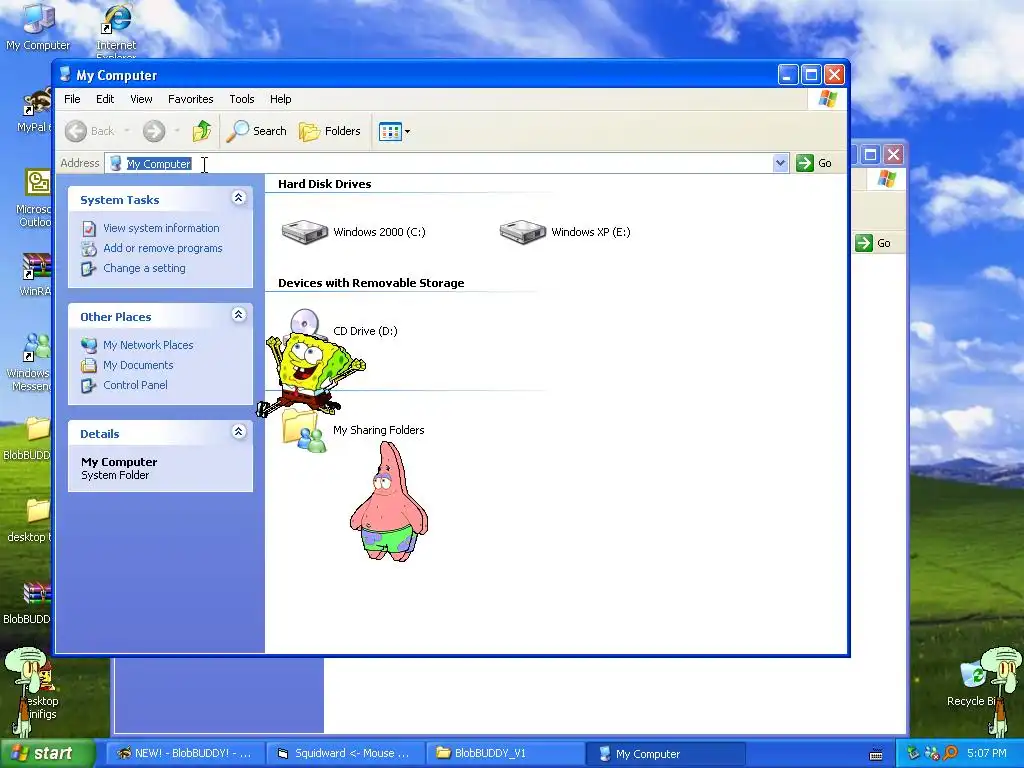Viewport: 1024px width, 768px height.
Task: Open the Start menu
Action: (46, 754)
